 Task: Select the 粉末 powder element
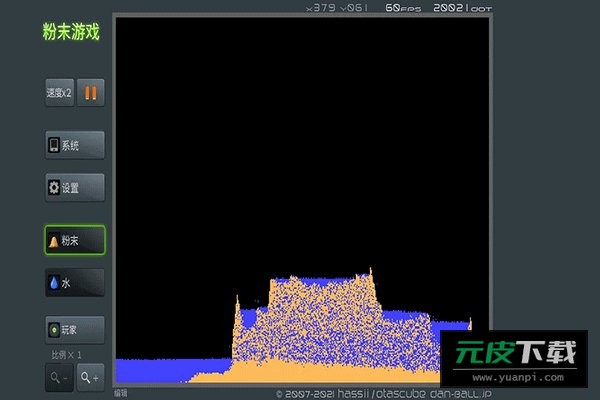(75, 240)
